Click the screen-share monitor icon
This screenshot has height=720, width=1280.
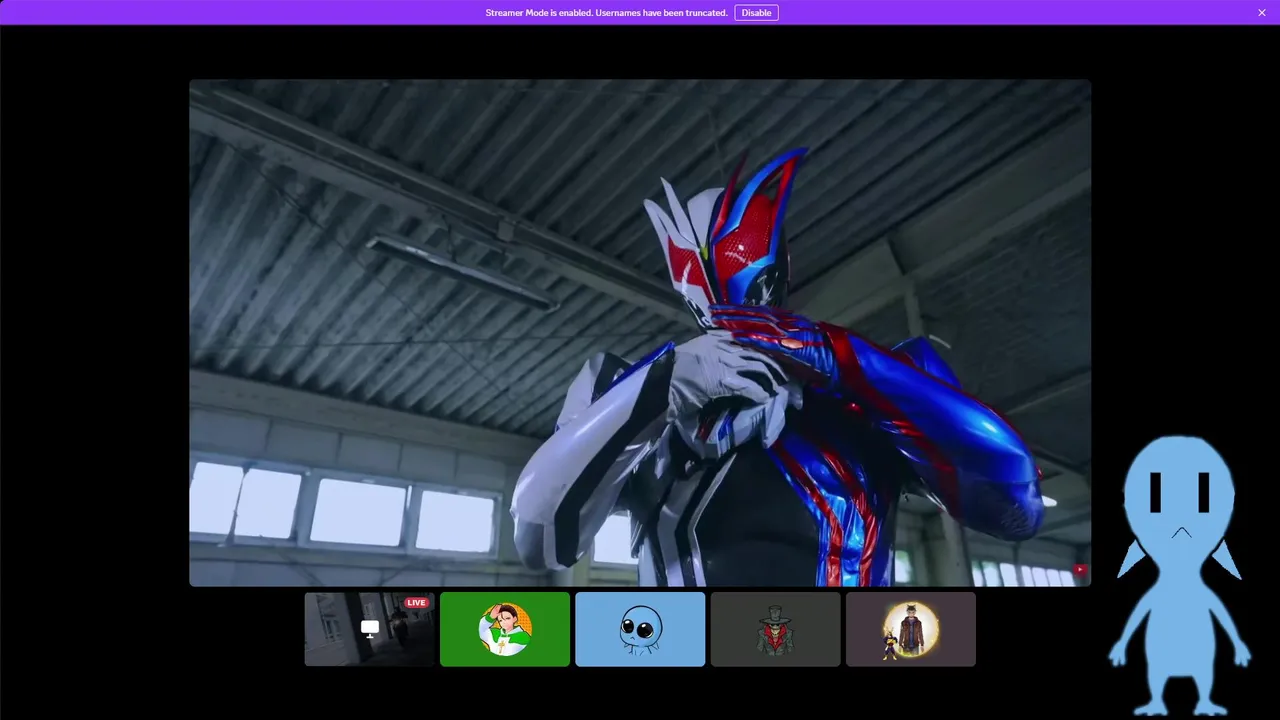coord(370,629)
